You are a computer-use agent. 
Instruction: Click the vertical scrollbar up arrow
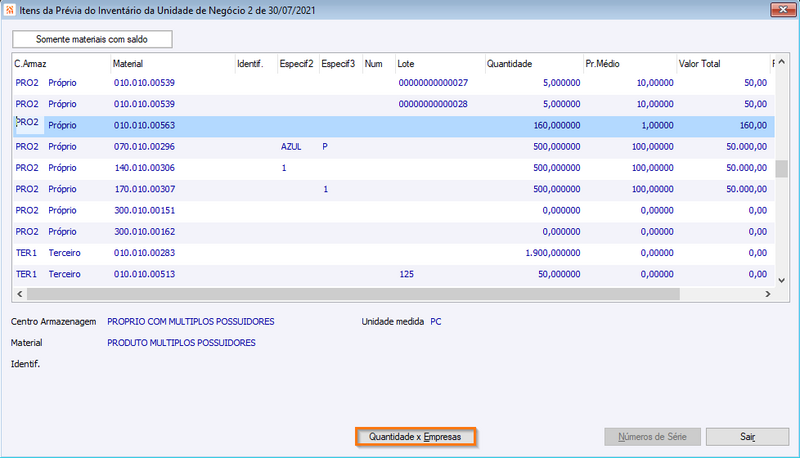[x=782, y=62]
